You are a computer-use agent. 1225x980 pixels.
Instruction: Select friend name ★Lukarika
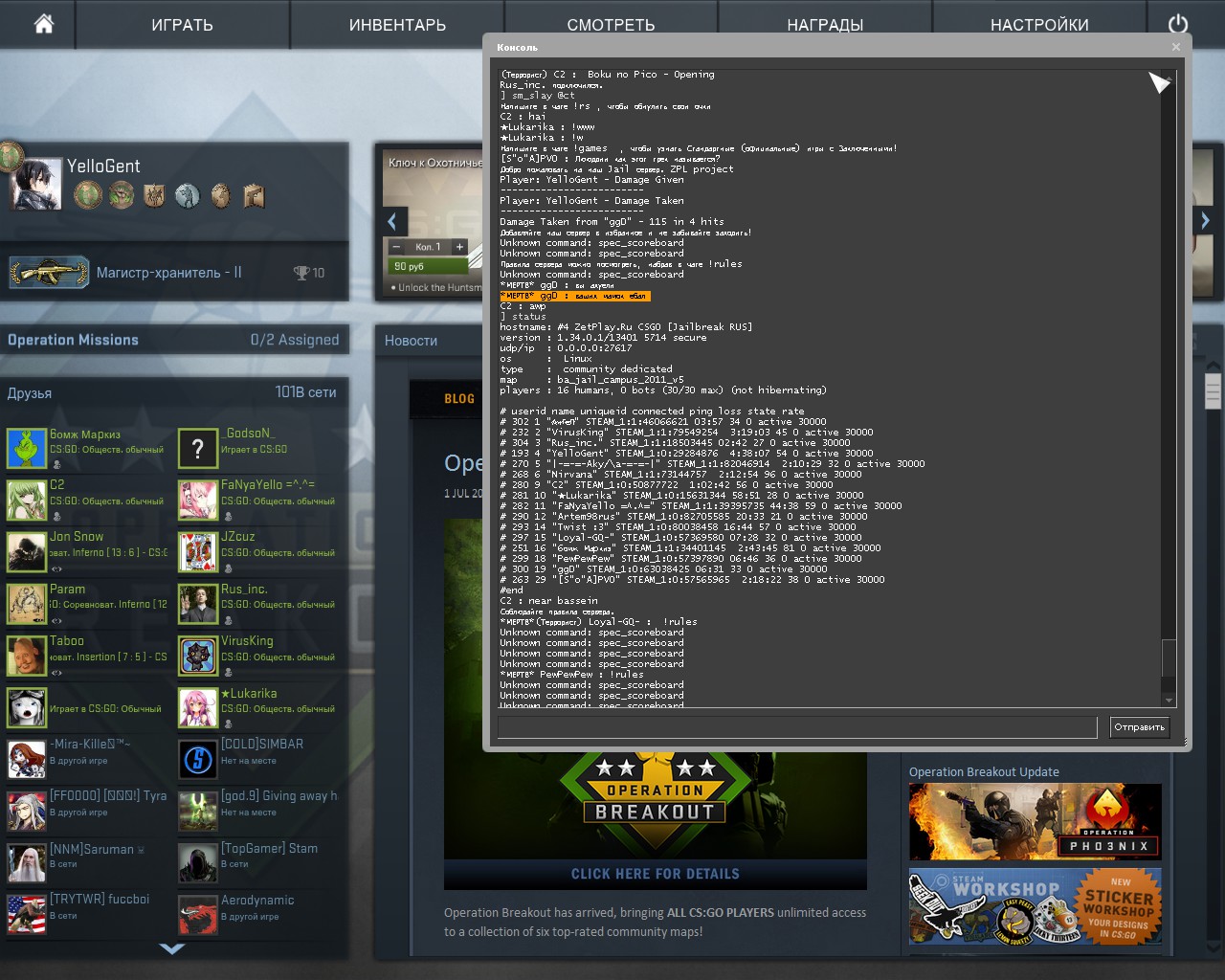249,693
